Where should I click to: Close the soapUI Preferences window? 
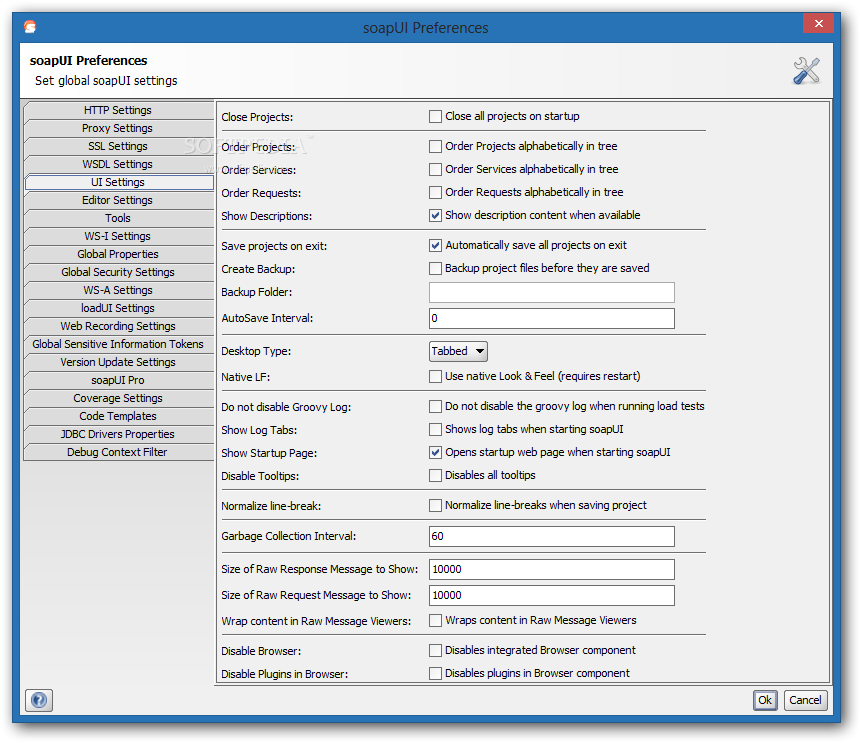(x=818, y=24)
